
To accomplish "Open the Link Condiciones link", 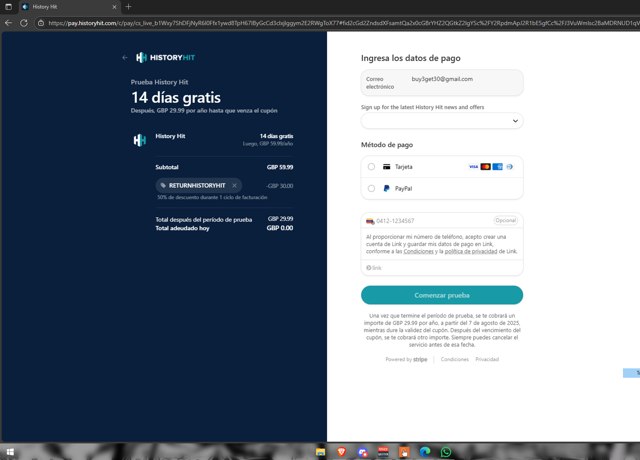I will [418, 251].
